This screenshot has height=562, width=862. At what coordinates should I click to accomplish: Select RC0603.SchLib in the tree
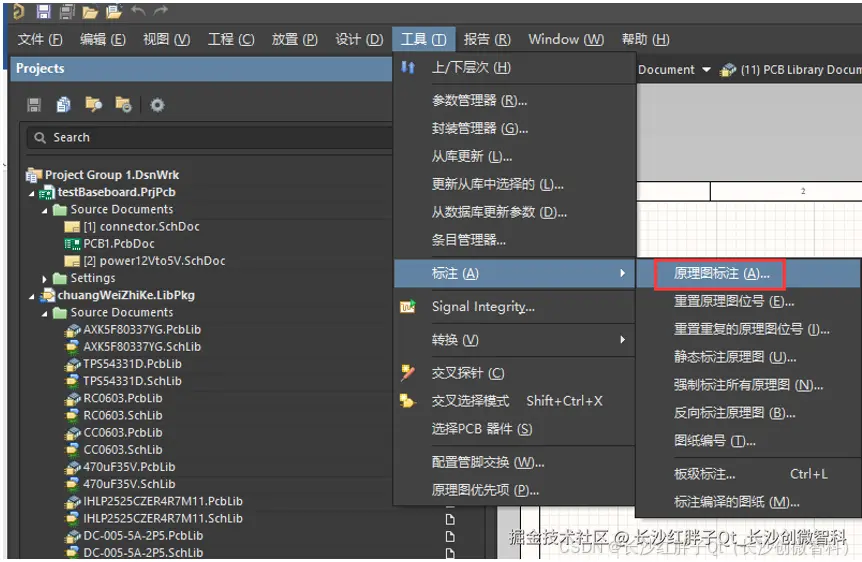(123, 415)
